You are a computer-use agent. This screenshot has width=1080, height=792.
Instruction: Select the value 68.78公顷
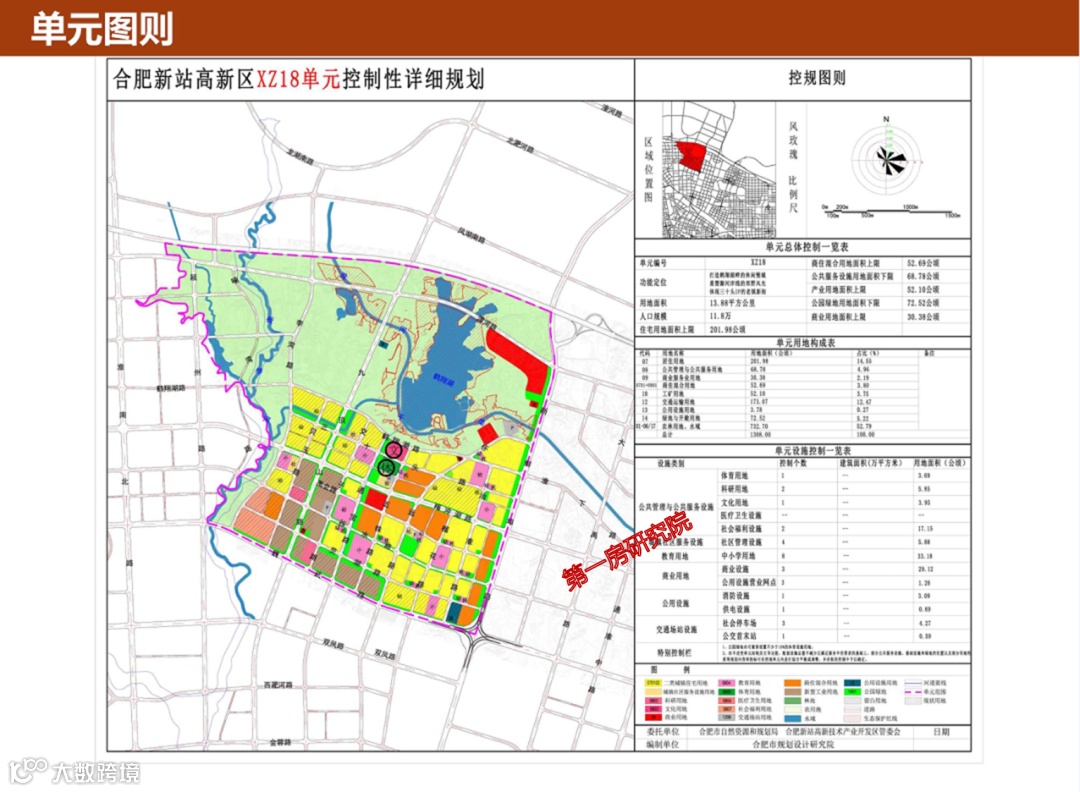click(924, 276)
